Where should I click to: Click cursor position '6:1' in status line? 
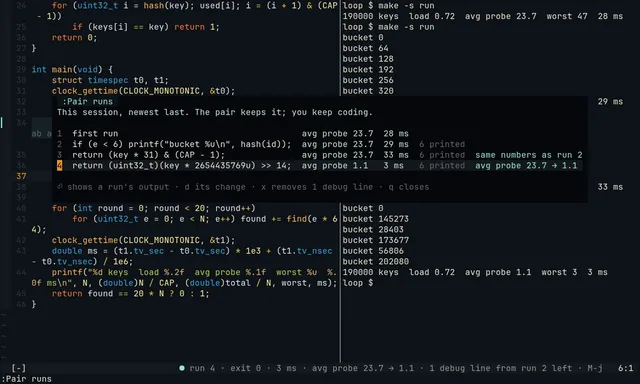coord(625,368)
